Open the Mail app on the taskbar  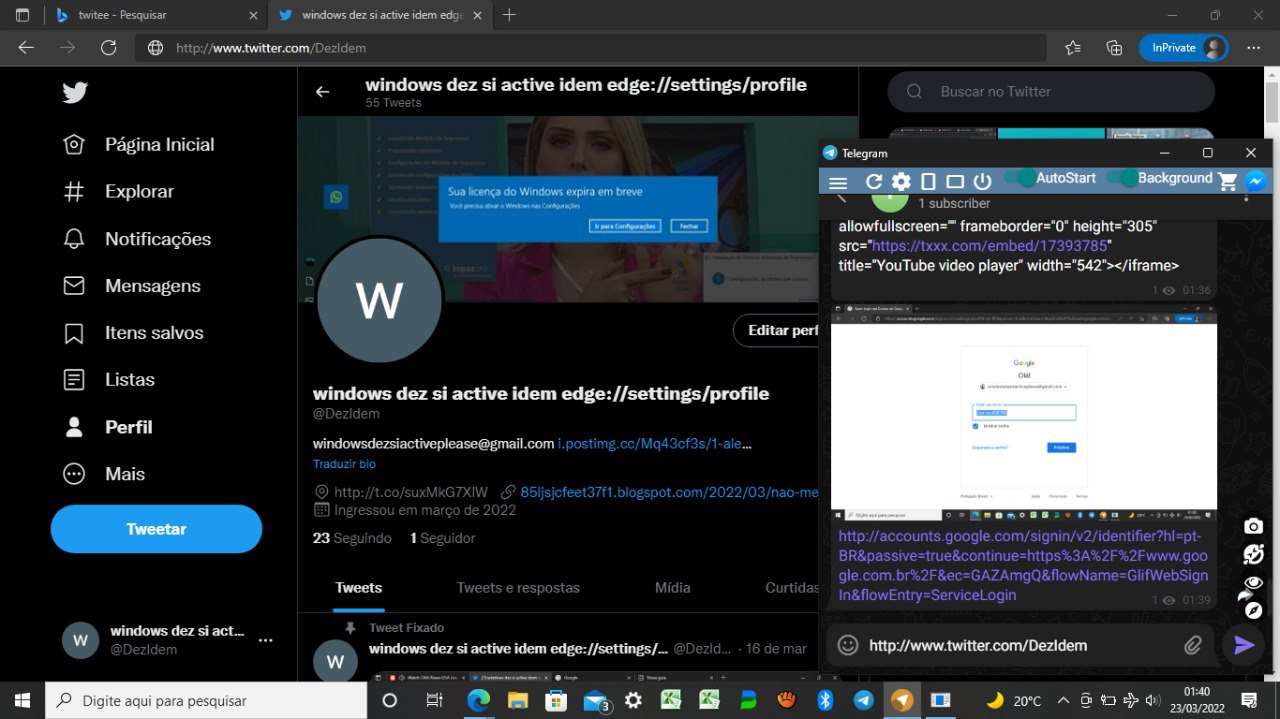coord(596,701)
